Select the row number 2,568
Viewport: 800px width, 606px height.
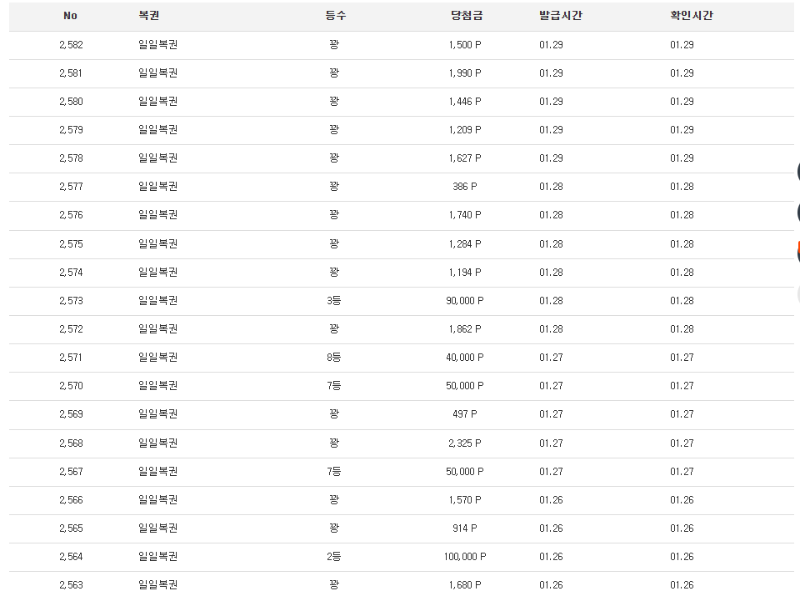point(71,443)
